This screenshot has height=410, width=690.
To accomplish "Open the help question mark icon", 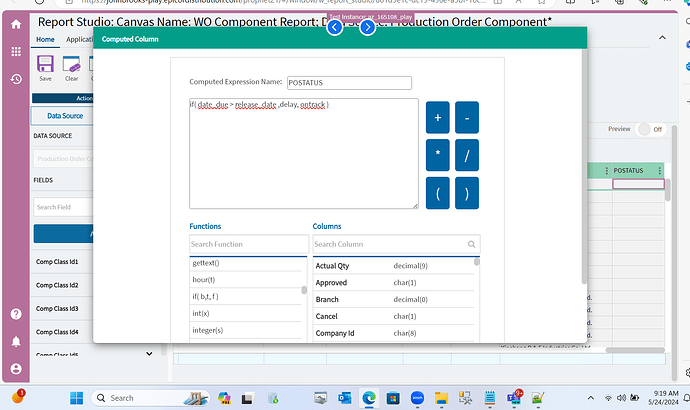I will pyautogui.click(x=16, y=314).
